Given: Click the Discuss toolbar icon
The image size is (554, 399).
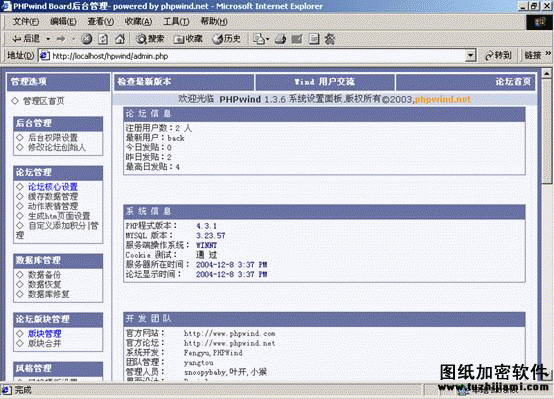Looking at the screenshot, I should click(x=314, y=39).
